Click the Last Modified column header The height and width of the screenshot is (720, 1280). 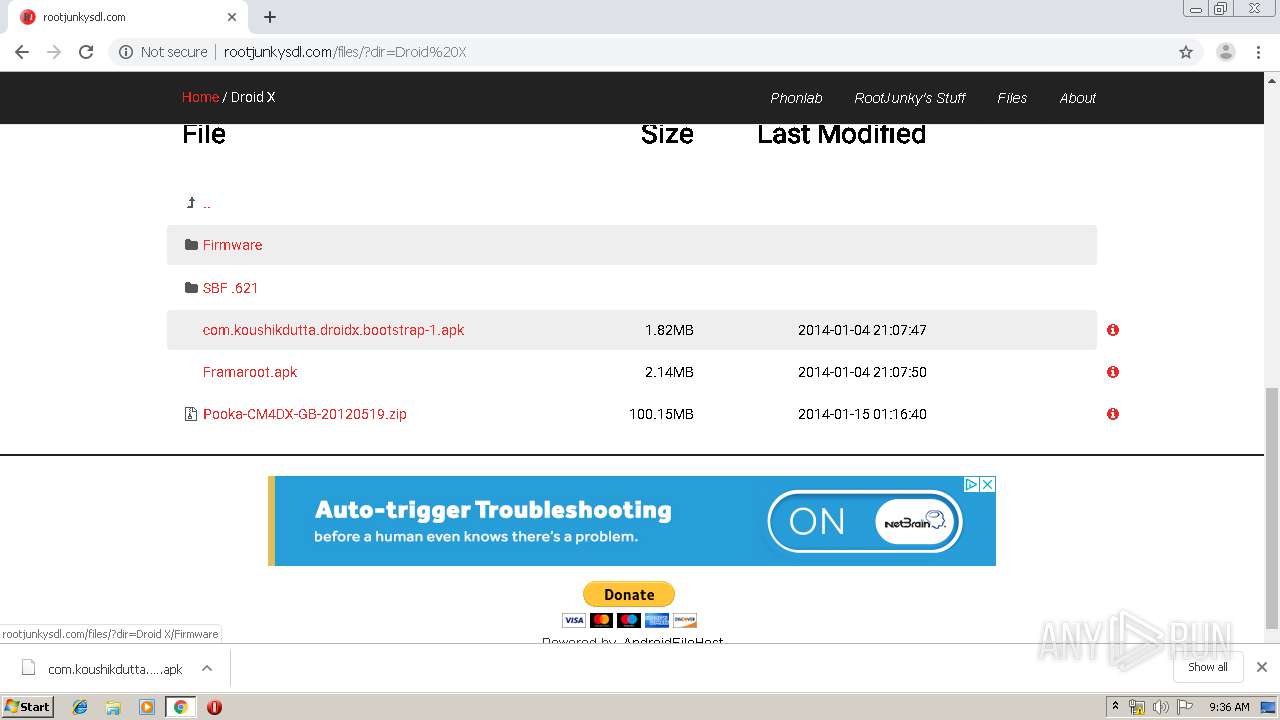[x=841, y=134]
